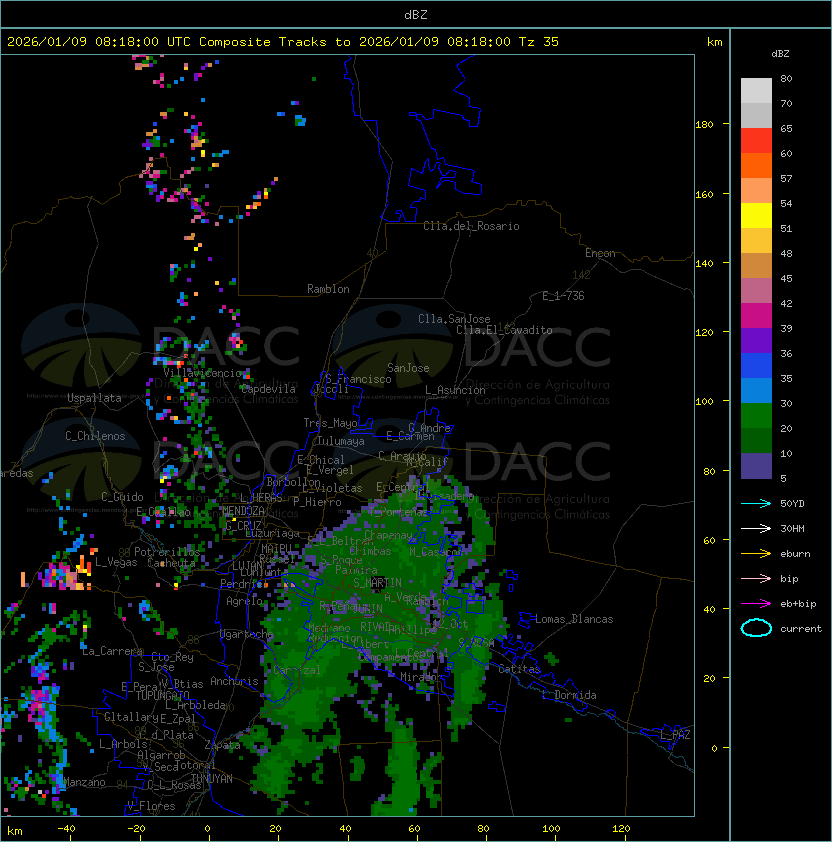The height and width of the screenshot is (842, 832).
Task: Click the '120' tick on the horizontal km axis
Action: 621,829
